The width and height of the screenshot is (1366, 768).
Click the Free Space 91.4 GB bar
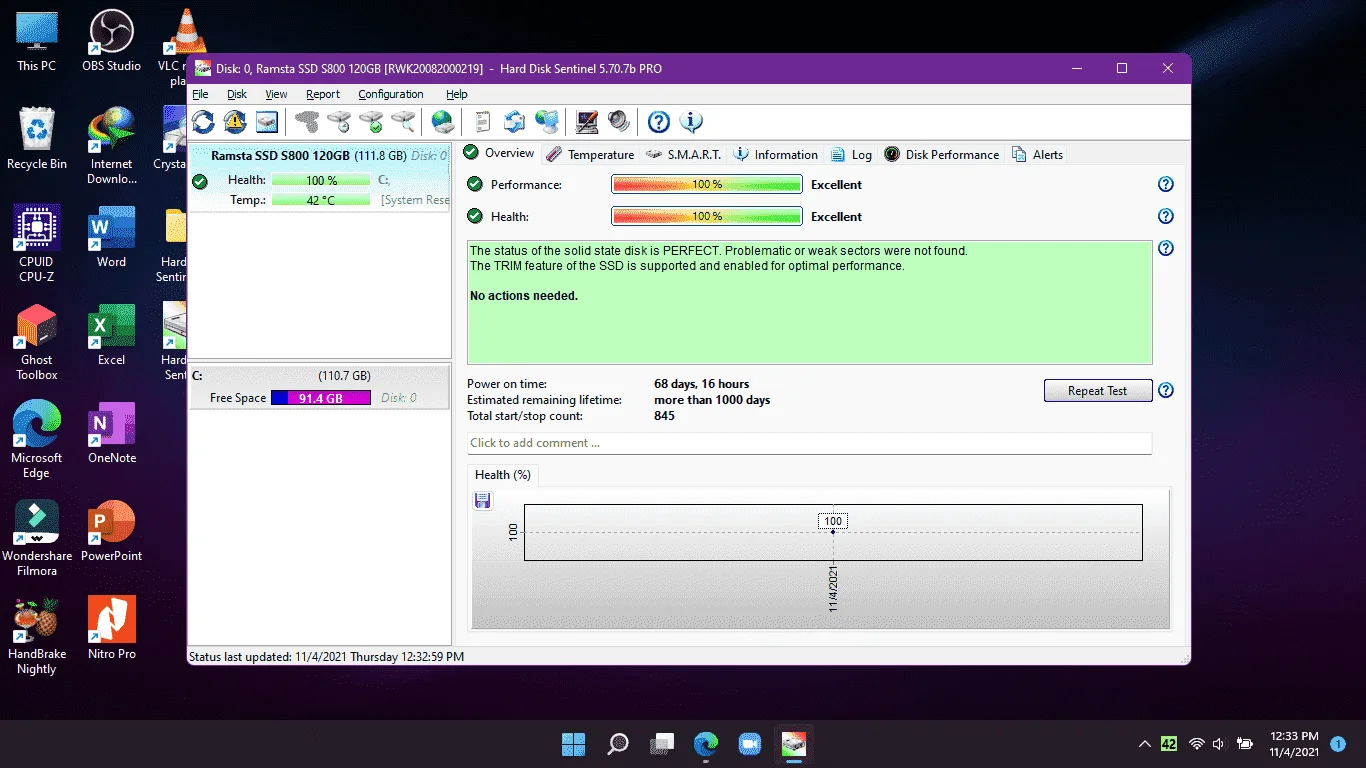[321, 398]
